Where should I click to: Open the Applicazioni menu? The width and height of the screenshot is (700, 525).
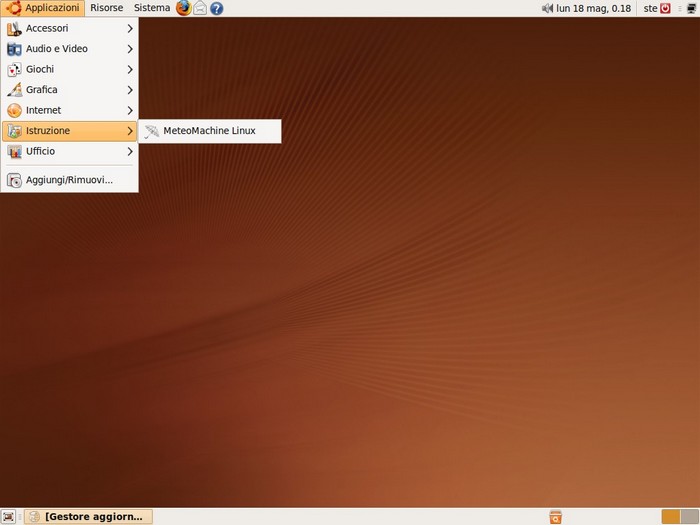[x=43, y=8]
